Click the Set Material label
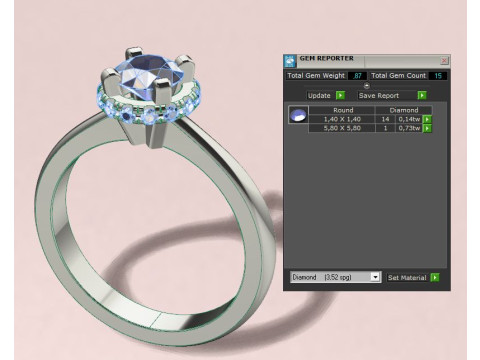The image size is (480, 360). point(407,278)
